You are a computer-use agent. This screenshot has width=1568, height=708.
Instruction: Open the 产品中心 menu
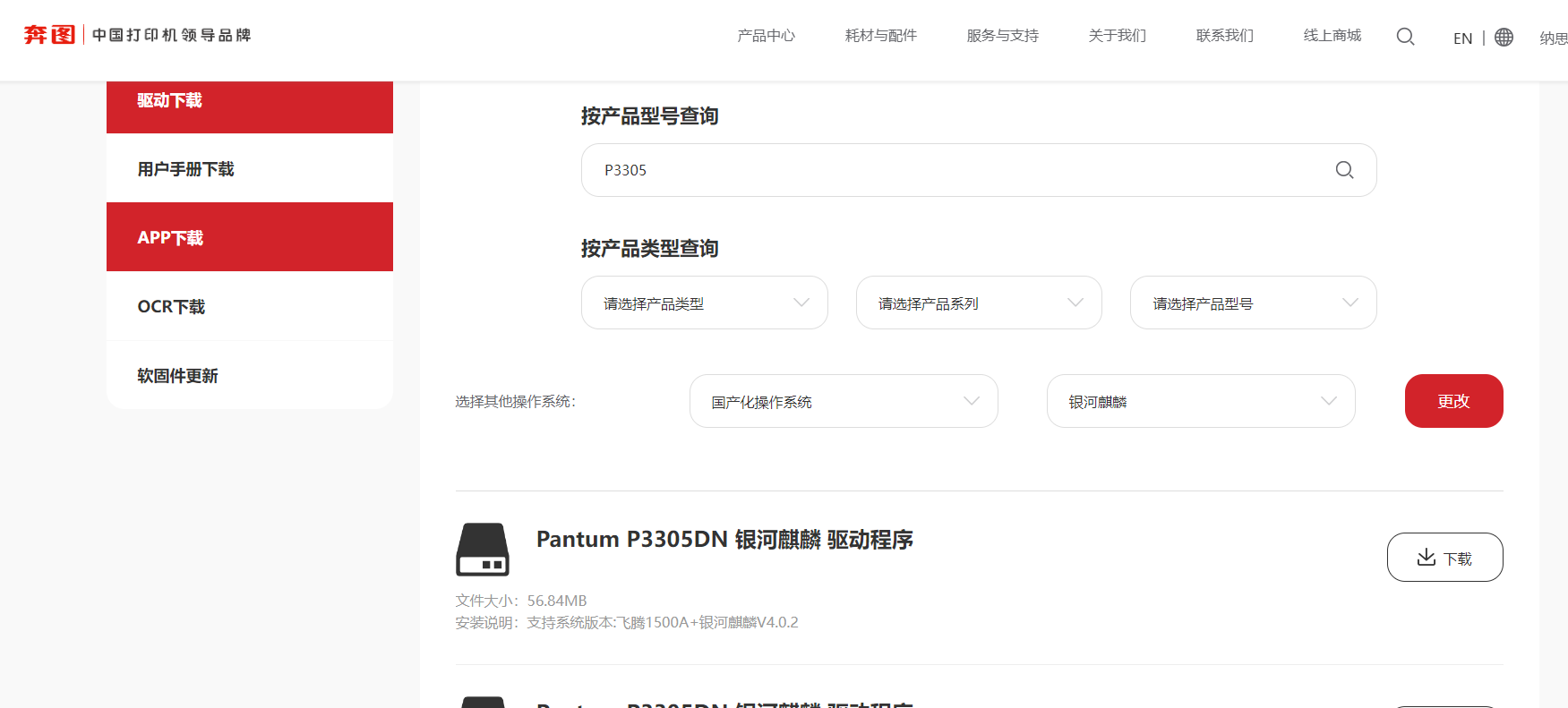766,36
